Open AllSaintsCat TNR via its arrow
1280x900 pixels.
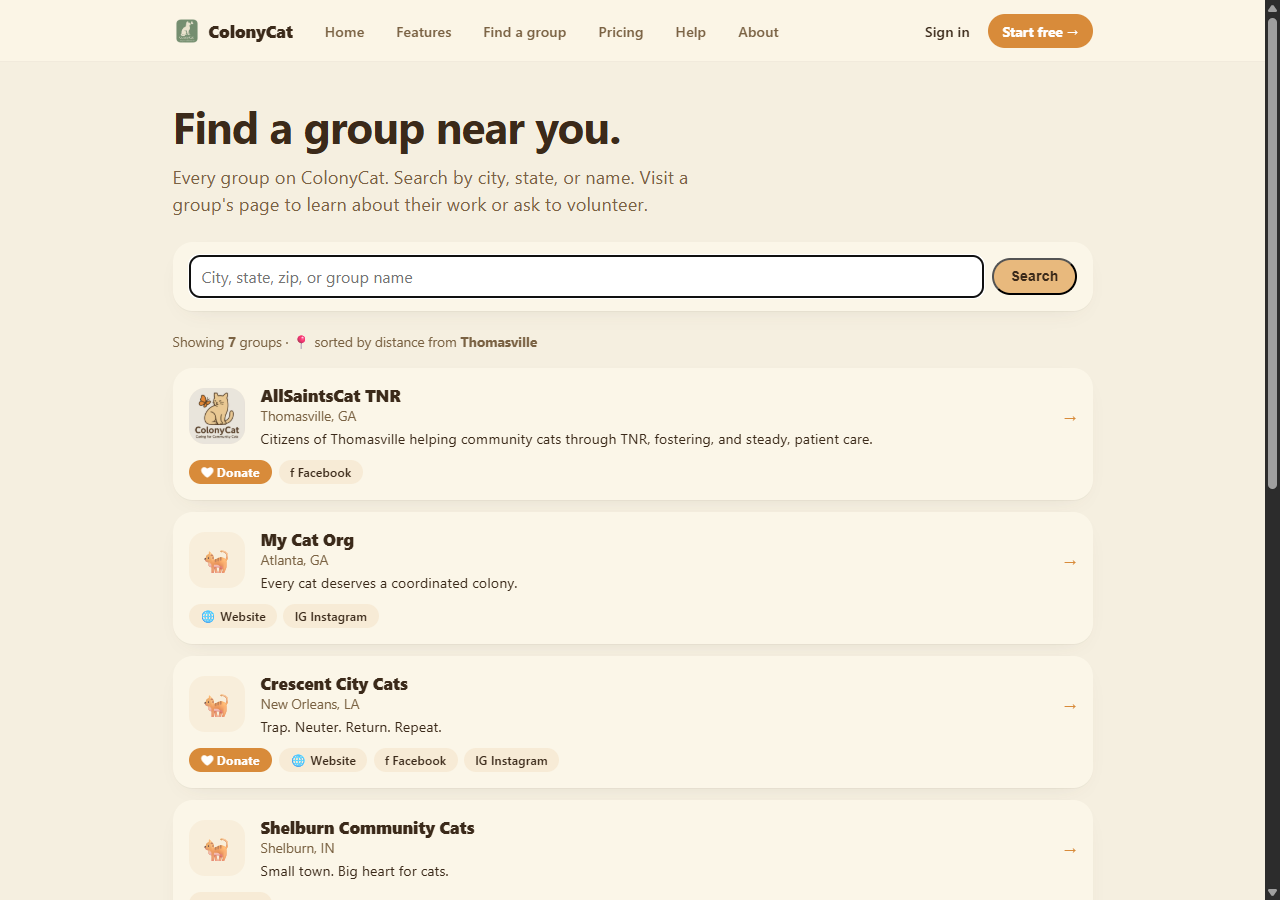click(1070, 418)
